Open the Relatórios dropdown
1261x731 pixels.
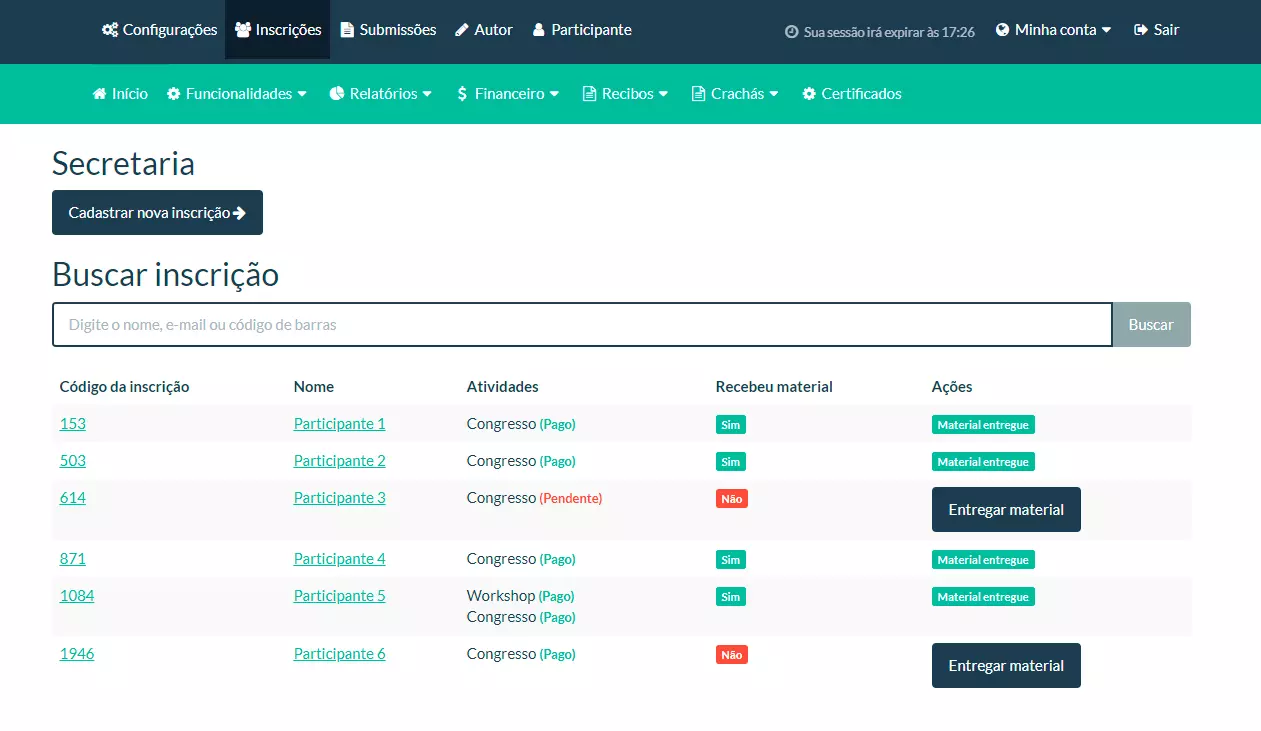coord(381,94)
